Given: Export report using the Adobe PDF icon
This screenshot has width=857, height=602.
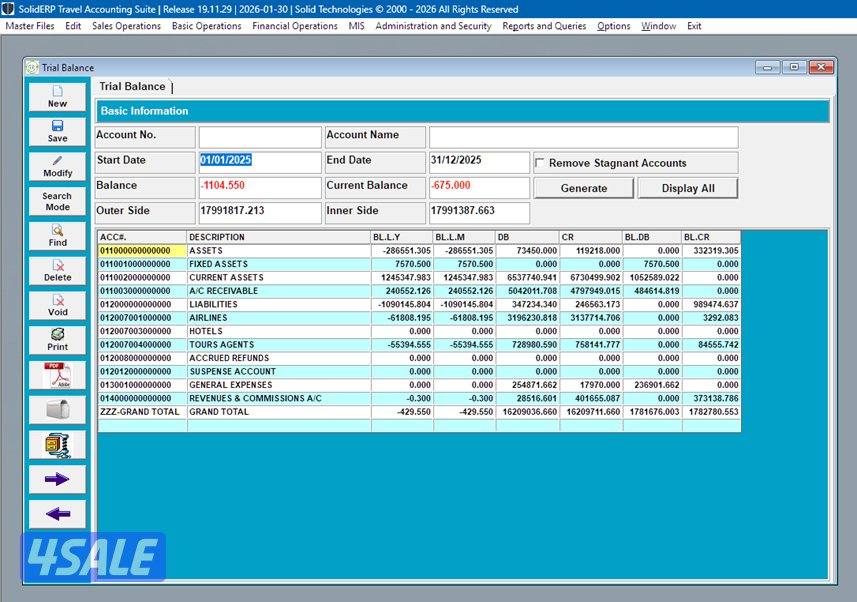Looking at the screenshot, I should tap(56, 375).
